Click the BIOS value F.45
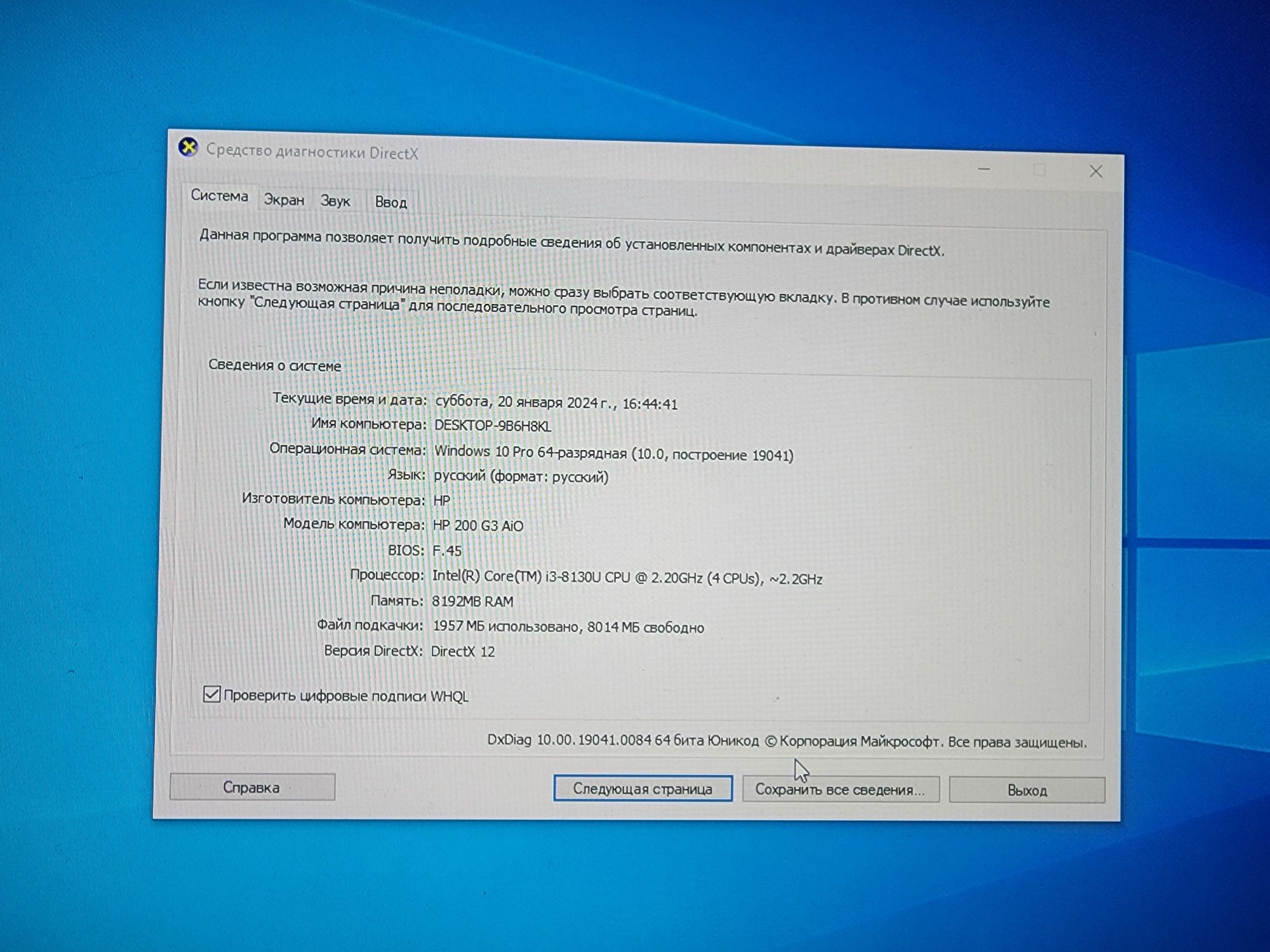Screen dimensions: 1270x952 coord(447,550)
